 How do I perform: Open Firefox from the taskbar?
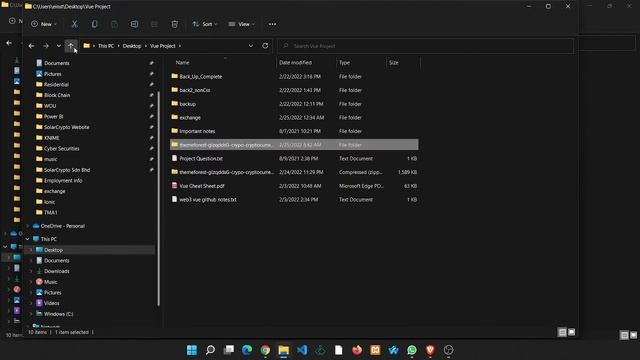point(357,350)
